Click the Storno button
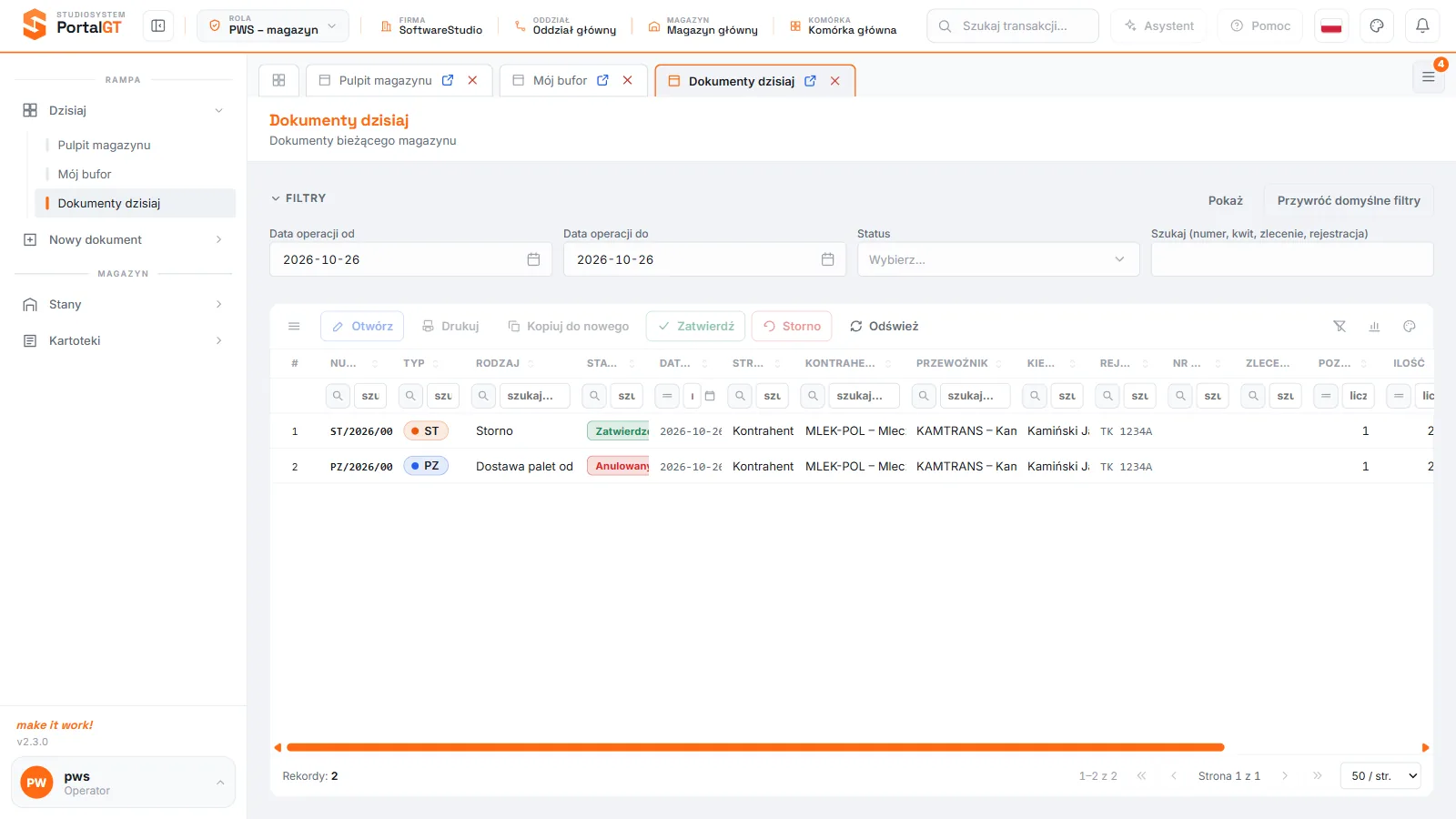This screenshot has height=819, width=1456. click(793, 326)
